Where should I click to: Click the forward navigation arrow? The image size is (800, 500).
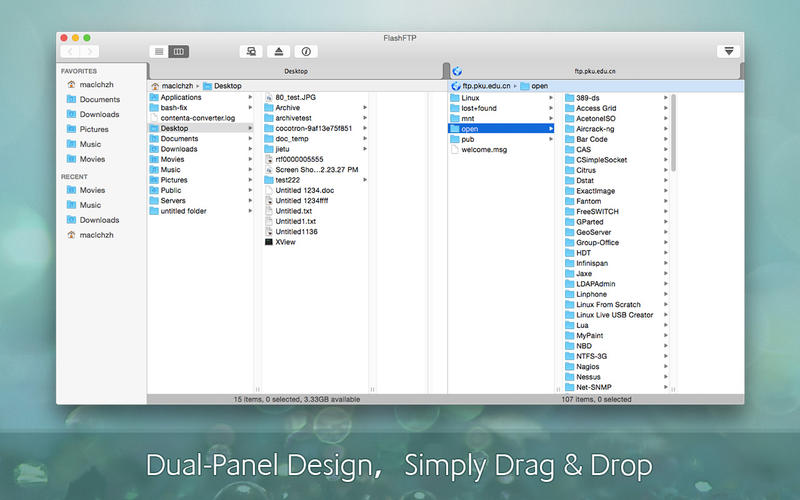click(90, 52)
